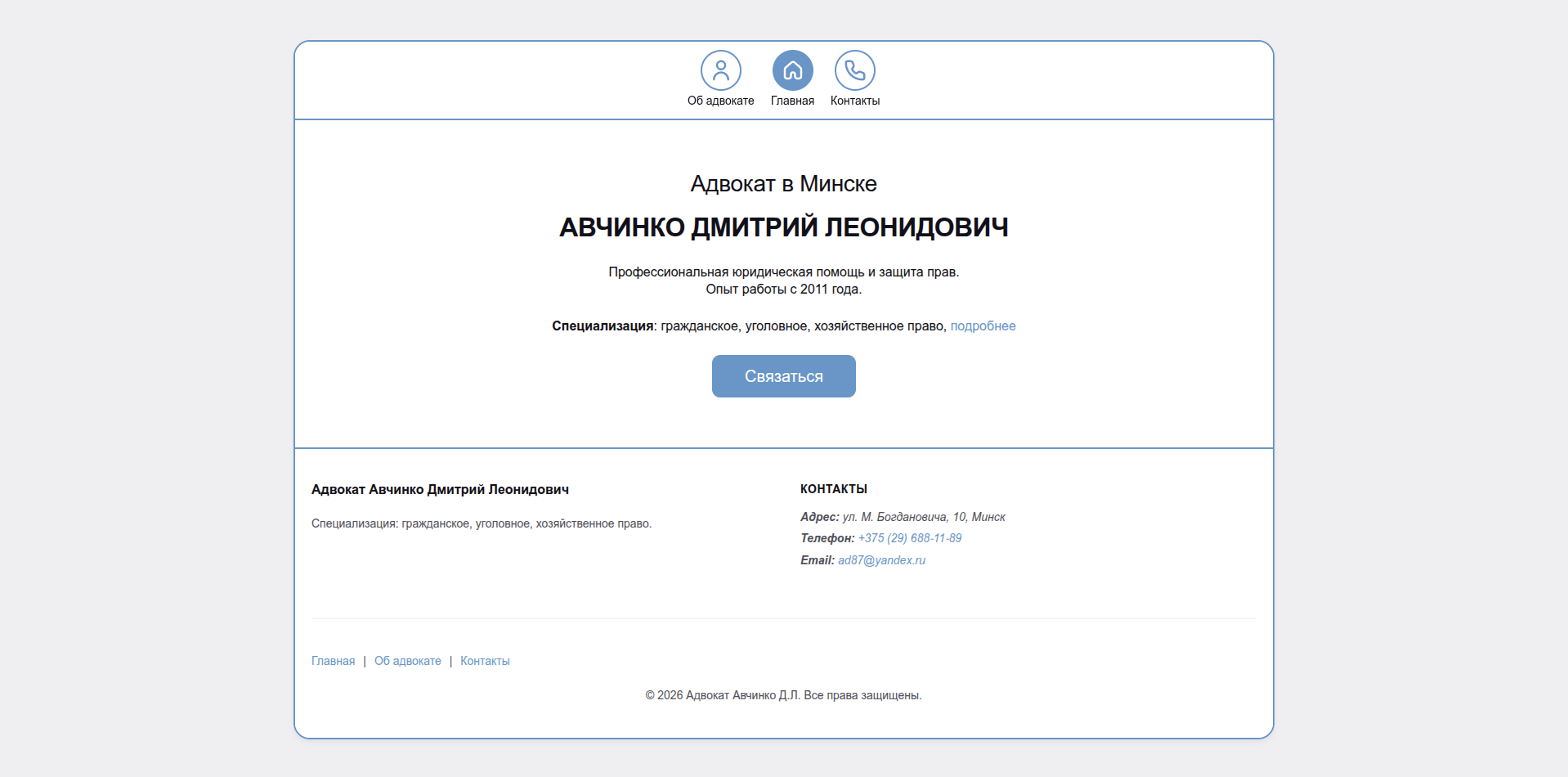Call the phone number +375 (29) 688-11-89
The height and width of the screenshot is (777, 1568).
(x=910, y=538)
